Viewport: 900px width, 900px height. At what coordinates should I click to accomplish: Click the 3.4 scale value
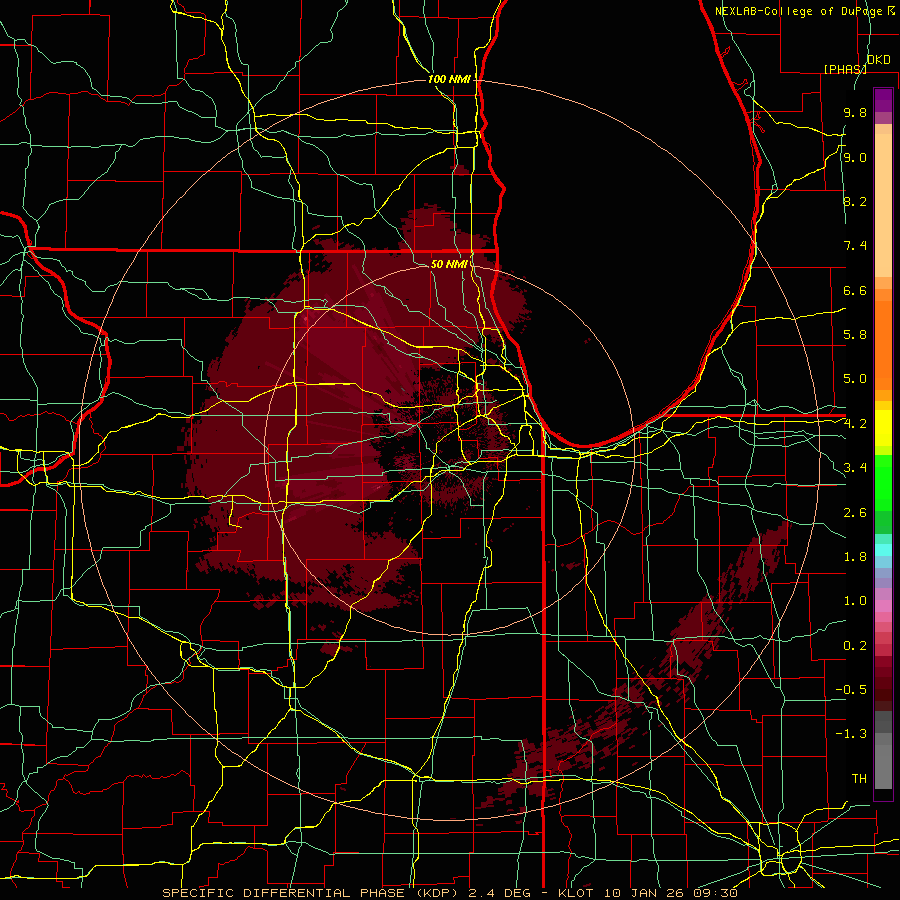pos(855,468)
